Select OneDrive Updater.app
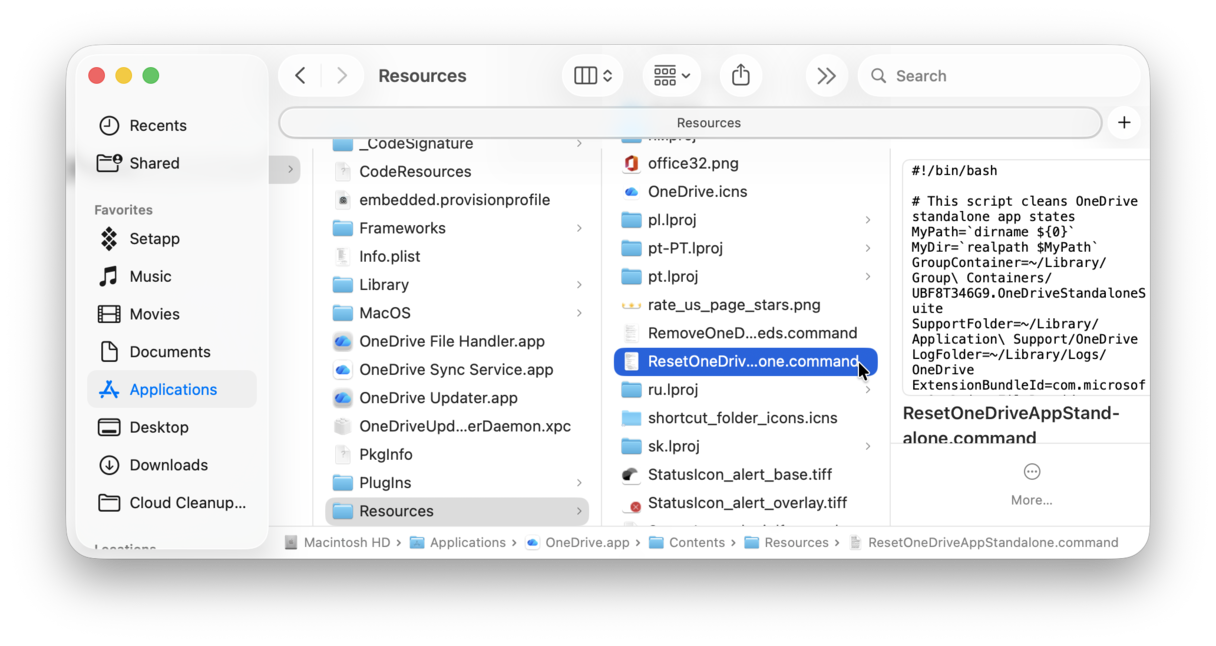 click(457, 398)
